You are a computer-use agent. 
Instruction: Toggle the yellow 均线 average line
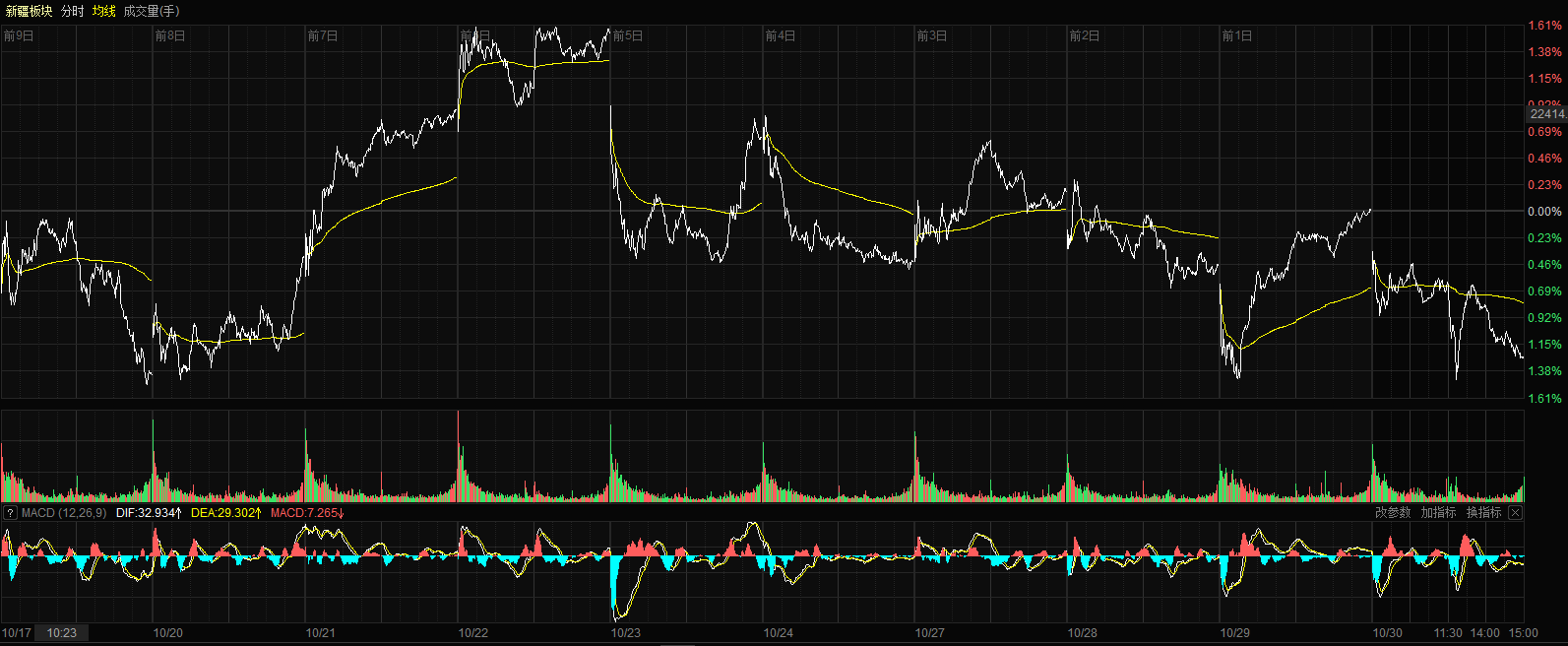[103, 11]
